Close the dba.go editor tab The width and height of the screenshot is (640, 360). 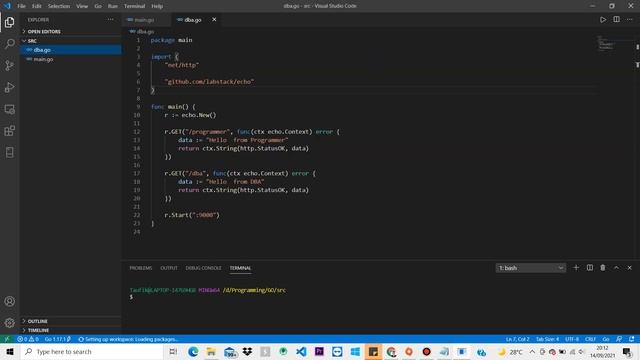pos(214,20)
